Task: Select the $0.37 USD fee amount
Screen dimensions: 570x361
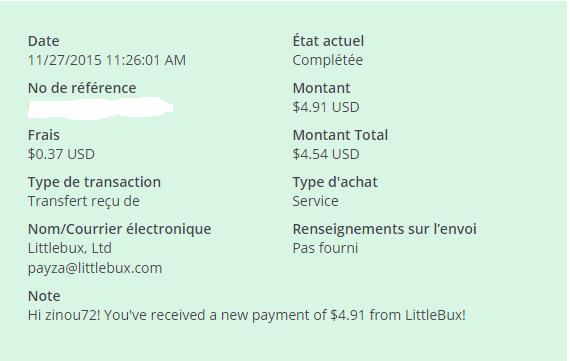Action: (61, 154)
